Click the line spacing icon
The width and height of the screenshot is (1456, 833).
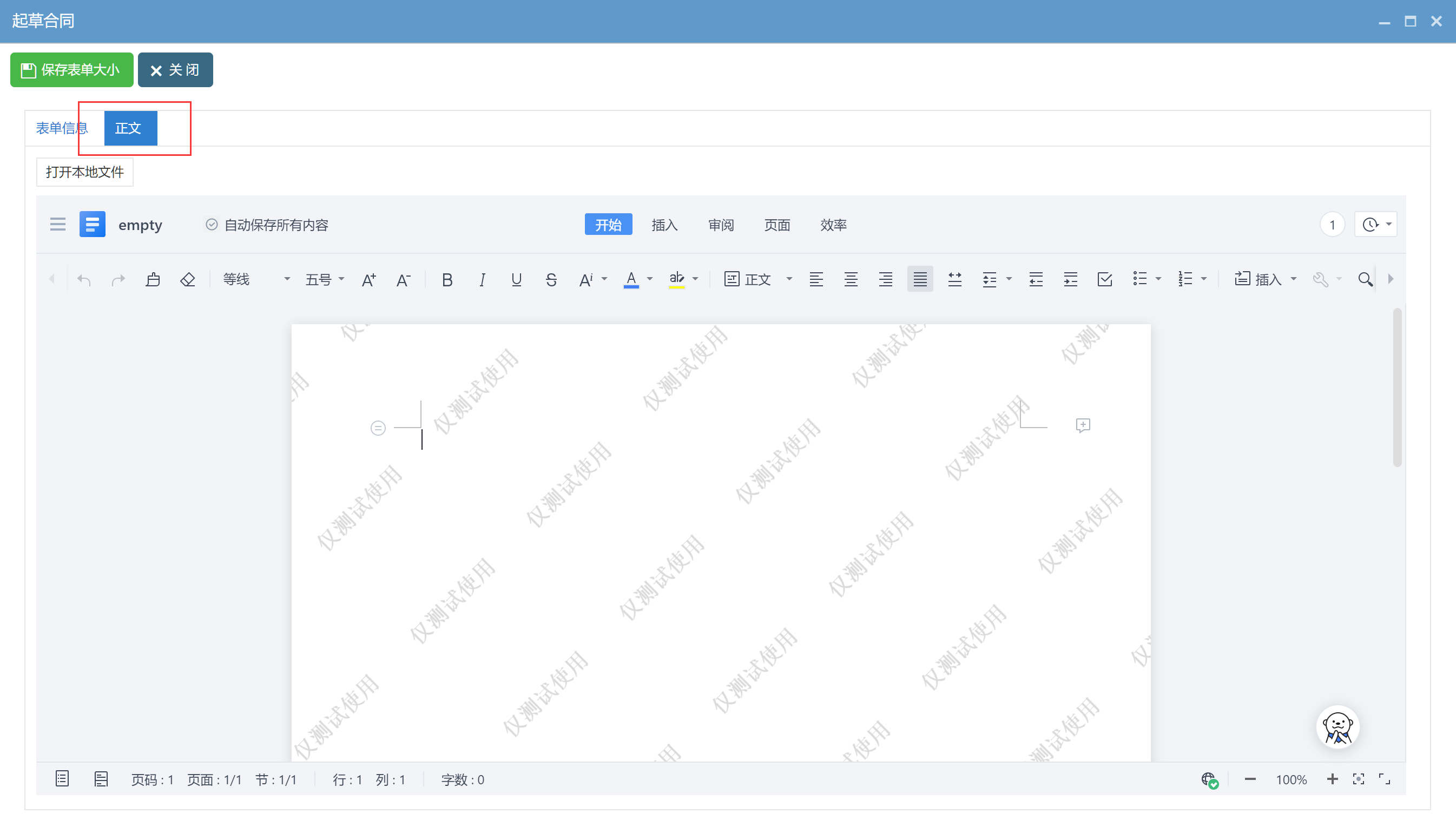990,279
